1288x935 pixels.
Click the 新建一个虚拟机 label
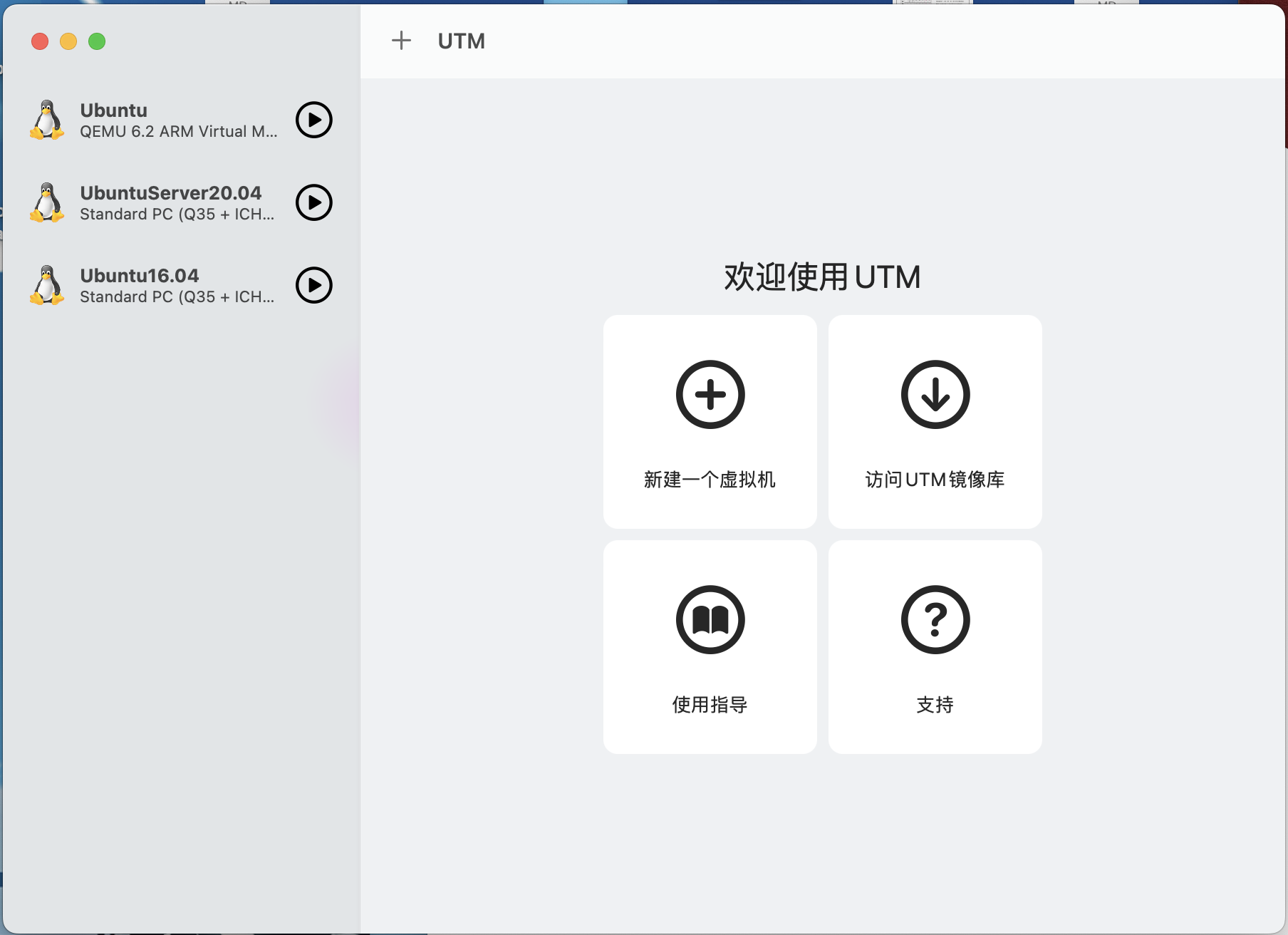click(710, 480)
